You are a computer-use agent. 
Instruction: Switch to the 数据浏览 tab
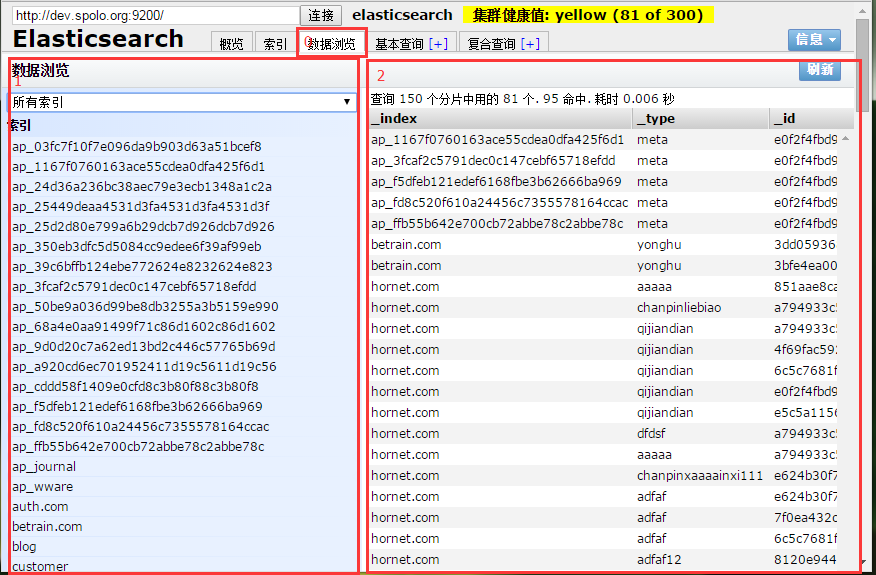332,44
